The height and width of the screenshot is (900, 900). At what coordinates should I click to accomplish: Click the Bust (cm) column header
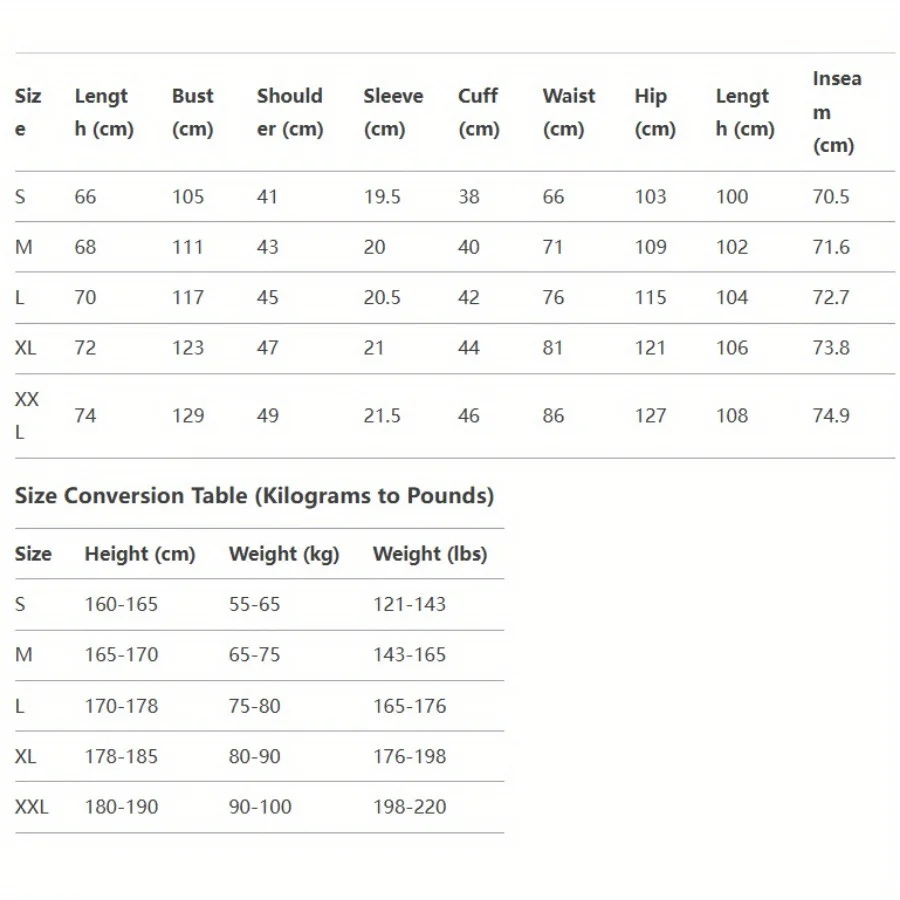pyautogui.click(x=192, y=112)
